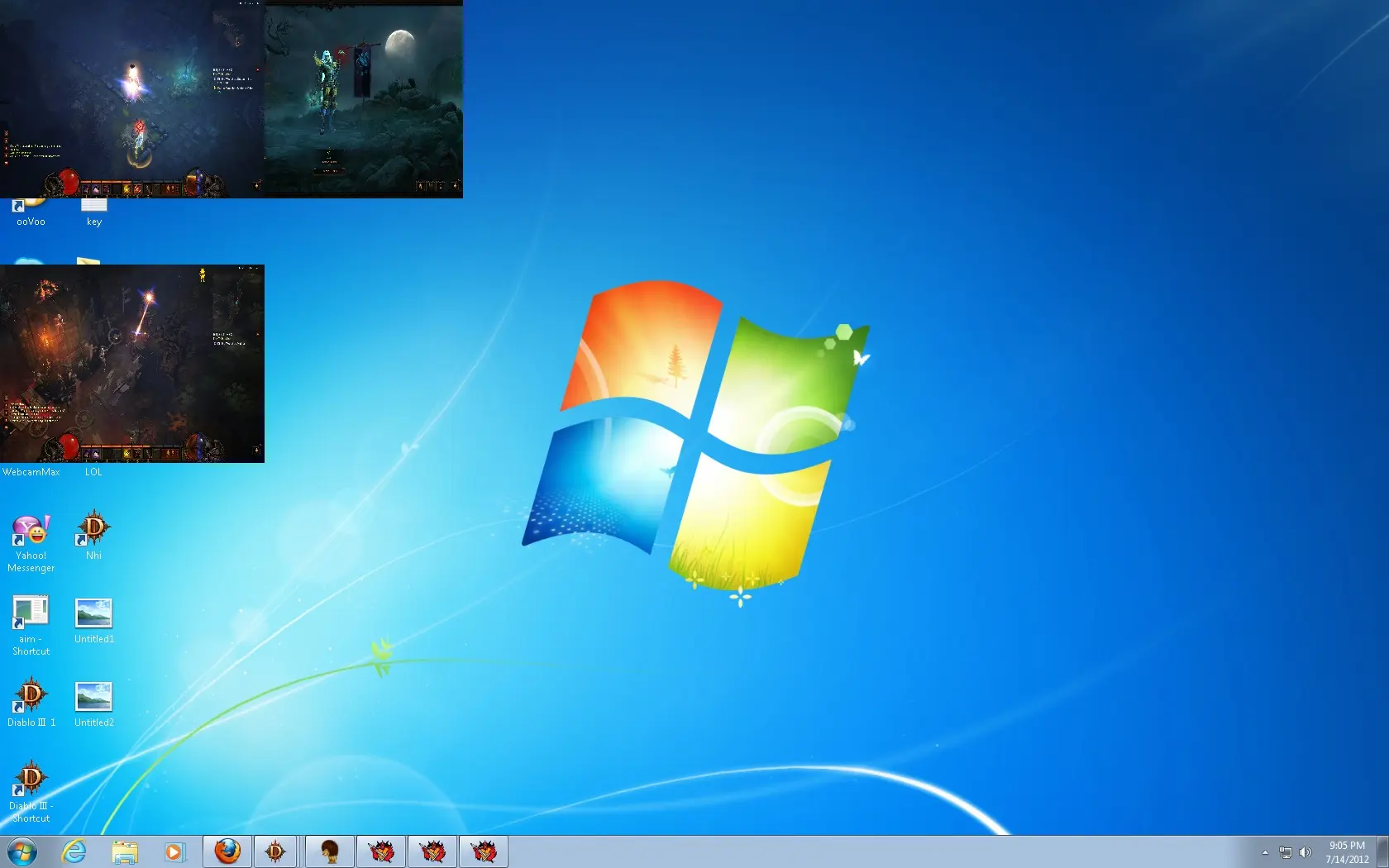
Task: Select the key file label on desktop
Action: tap(94, 222)
